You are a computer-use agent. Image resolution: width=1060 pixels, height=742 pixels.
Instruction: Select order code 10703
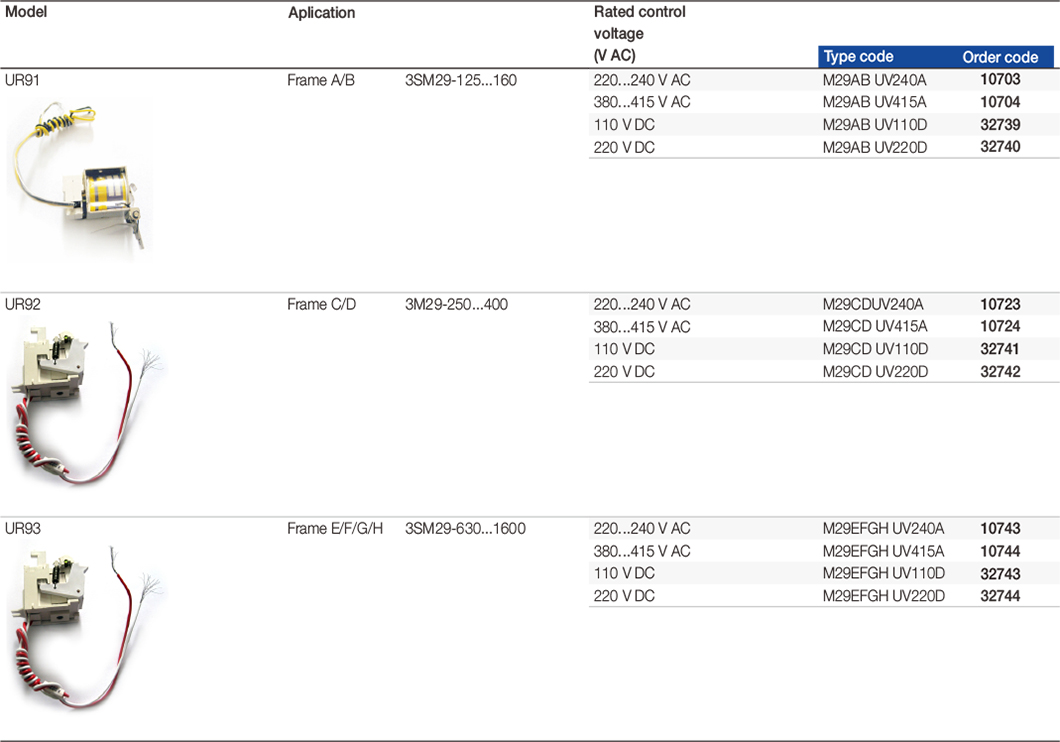pyautogui.click(x=999, y=80)
